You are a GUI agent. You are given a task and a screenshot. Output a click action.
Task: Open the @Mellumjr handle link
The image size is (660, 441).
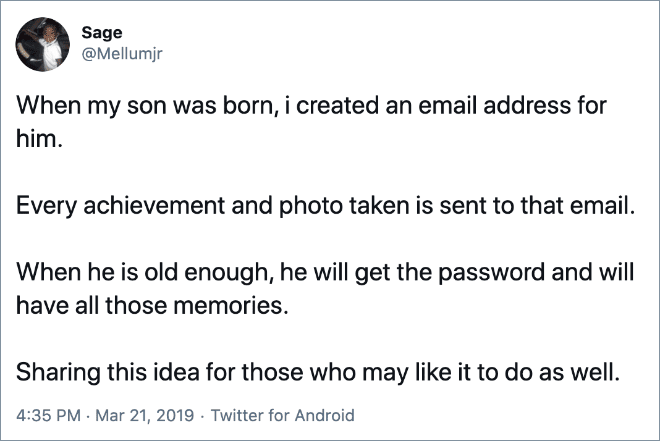pyautogui.click(x=122, y=54)
